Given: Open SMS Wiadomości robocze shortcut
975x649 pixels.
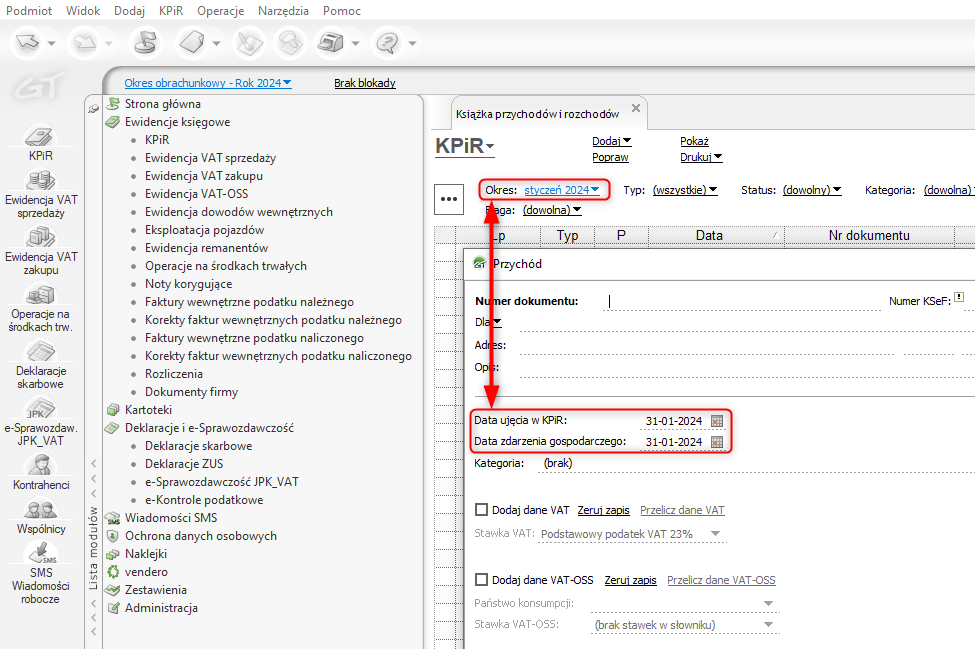Looking at the screenshot, I should pos(40,574).
